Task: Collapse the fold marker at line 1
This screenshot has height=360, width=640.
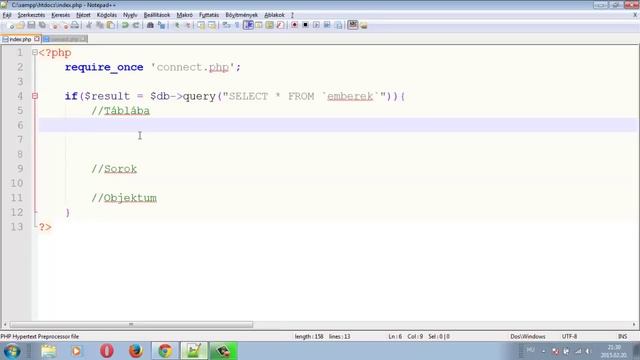Action: pos(35,52)
